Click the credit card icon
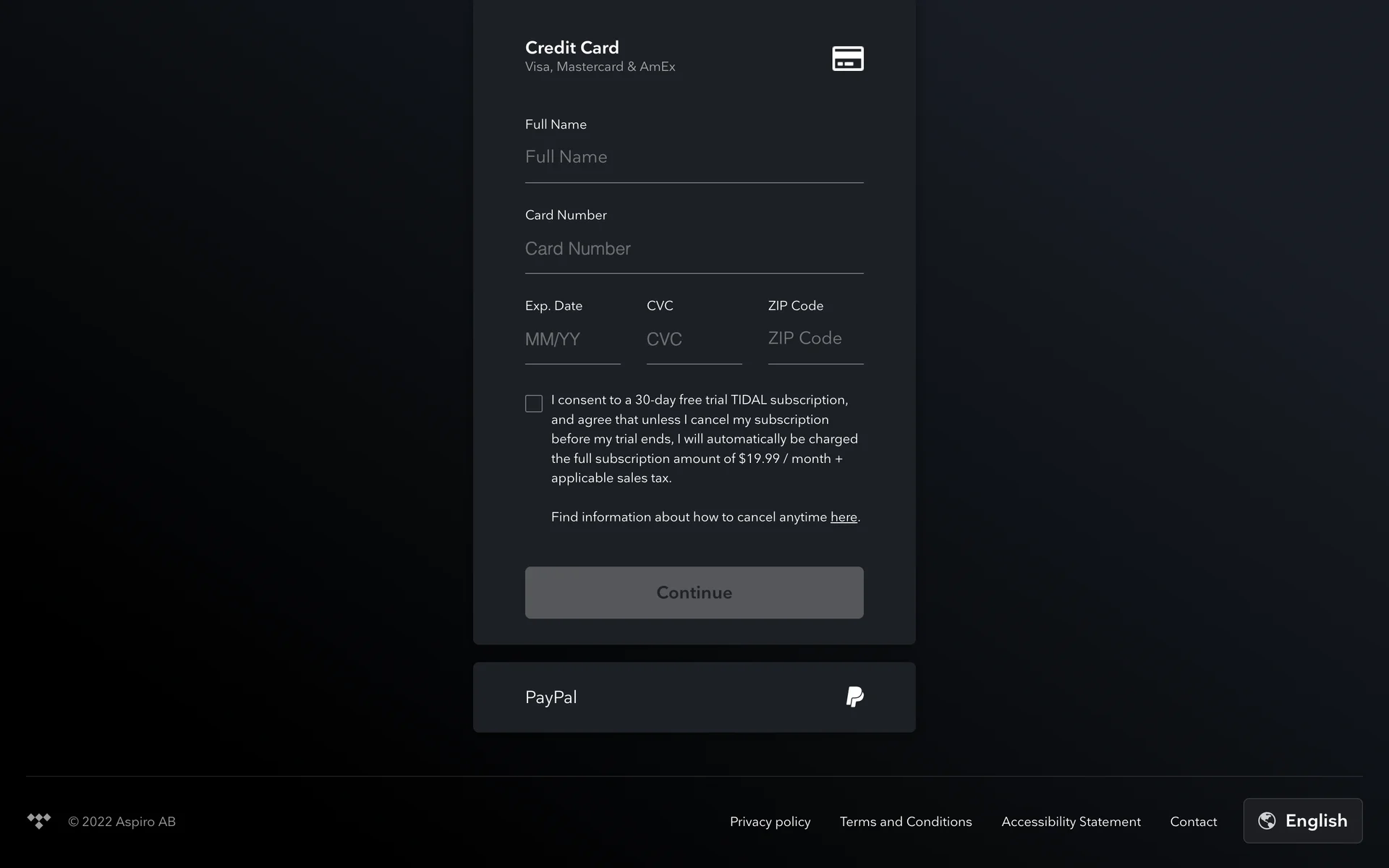 (x=848, y=59)
